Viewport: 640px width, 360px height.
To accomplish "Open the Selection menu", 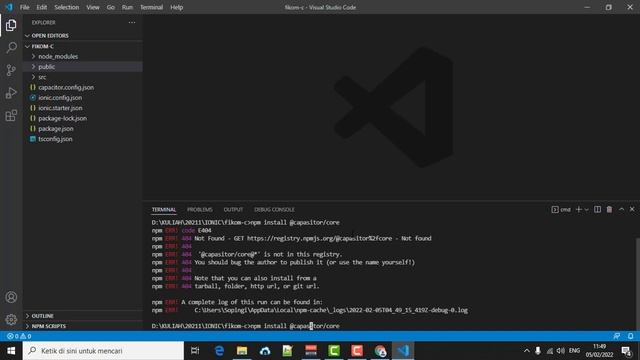I will [x=67, y=7].
